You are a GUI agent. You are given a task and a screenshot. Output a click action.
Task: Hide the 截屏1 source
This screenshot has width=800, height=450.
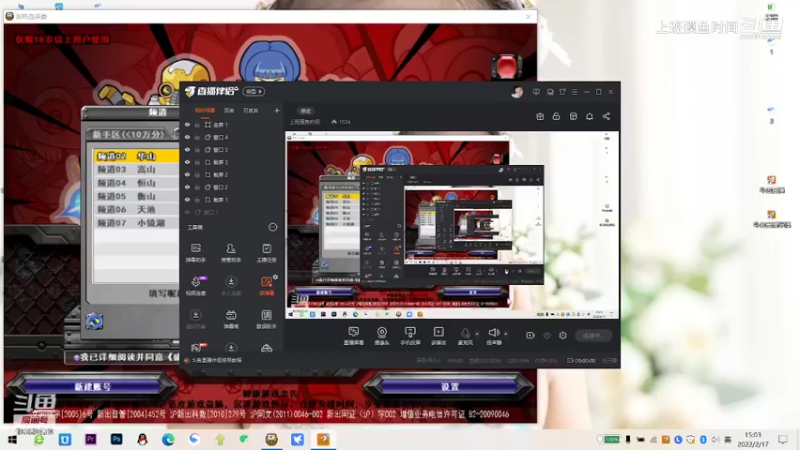pos(187,199)
